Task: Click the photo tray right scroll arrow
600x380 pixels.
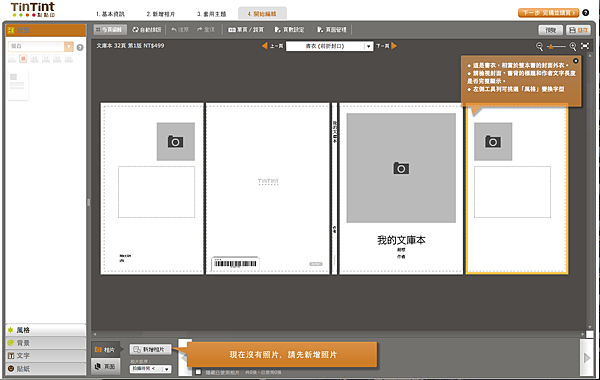Action: (x=587, y=358)
